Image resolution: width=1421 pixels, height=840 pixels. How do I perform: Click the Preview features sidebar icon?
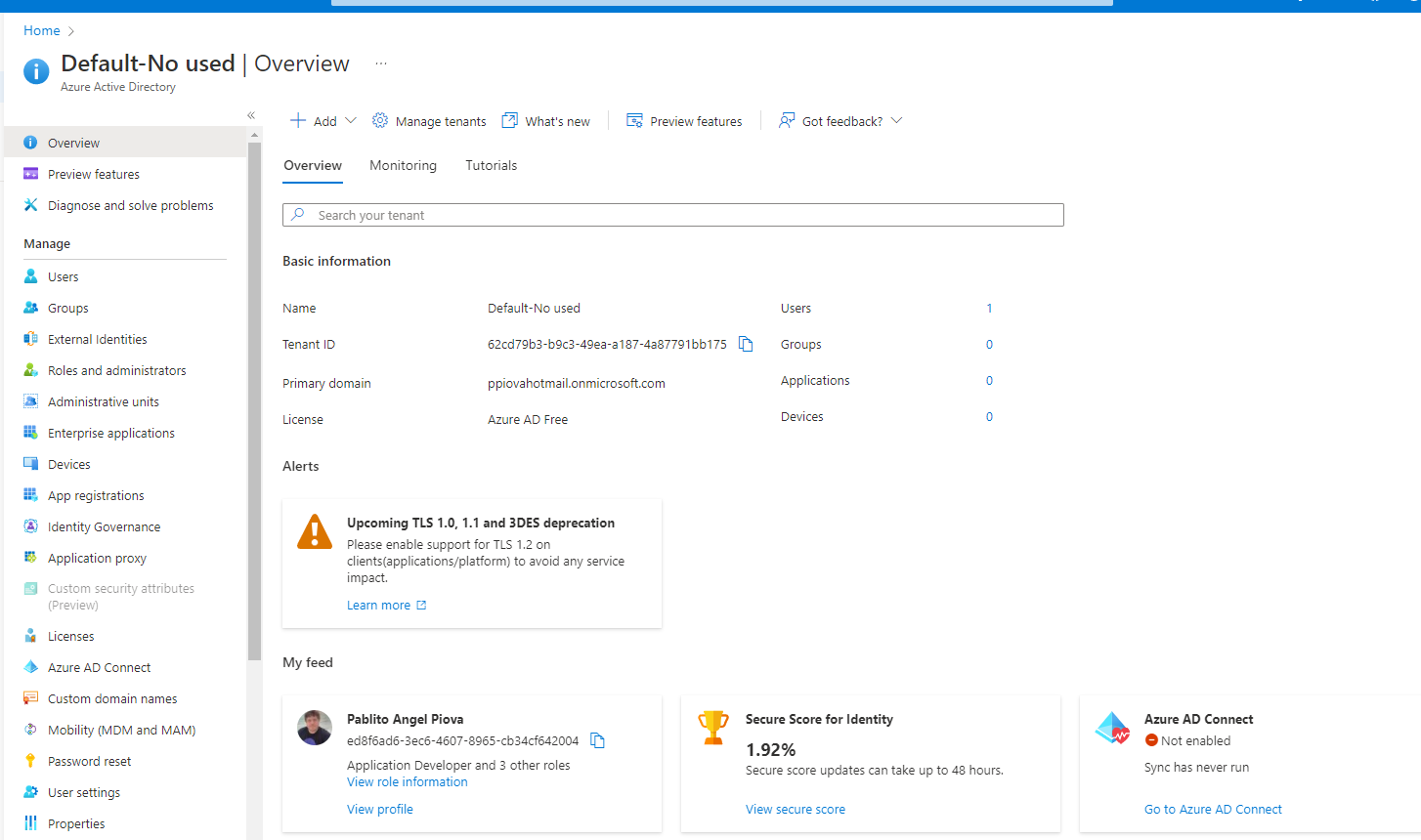(x=30, y=174)
